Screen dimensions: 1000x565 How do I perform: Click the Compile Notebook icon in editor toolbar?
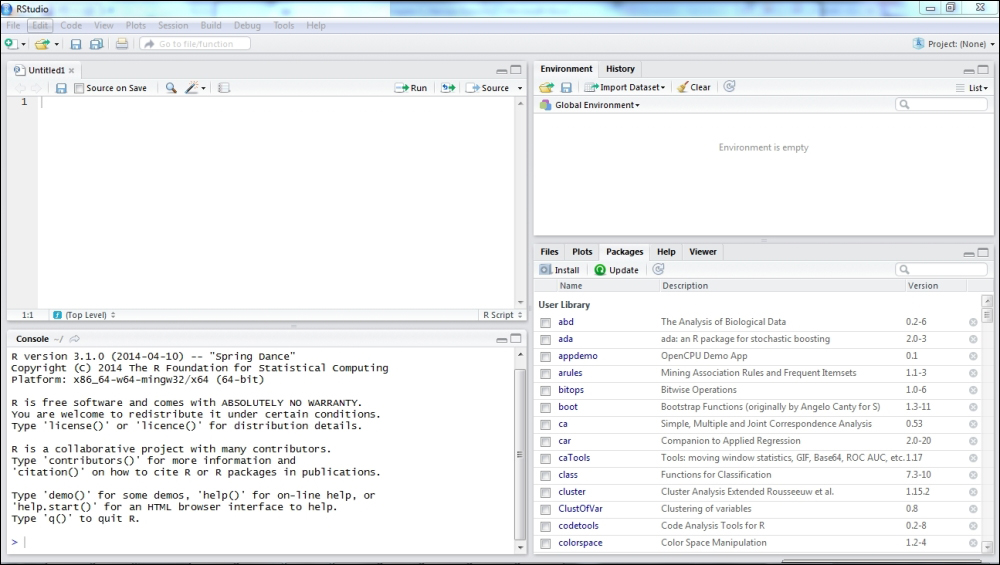tap(224, 88)
